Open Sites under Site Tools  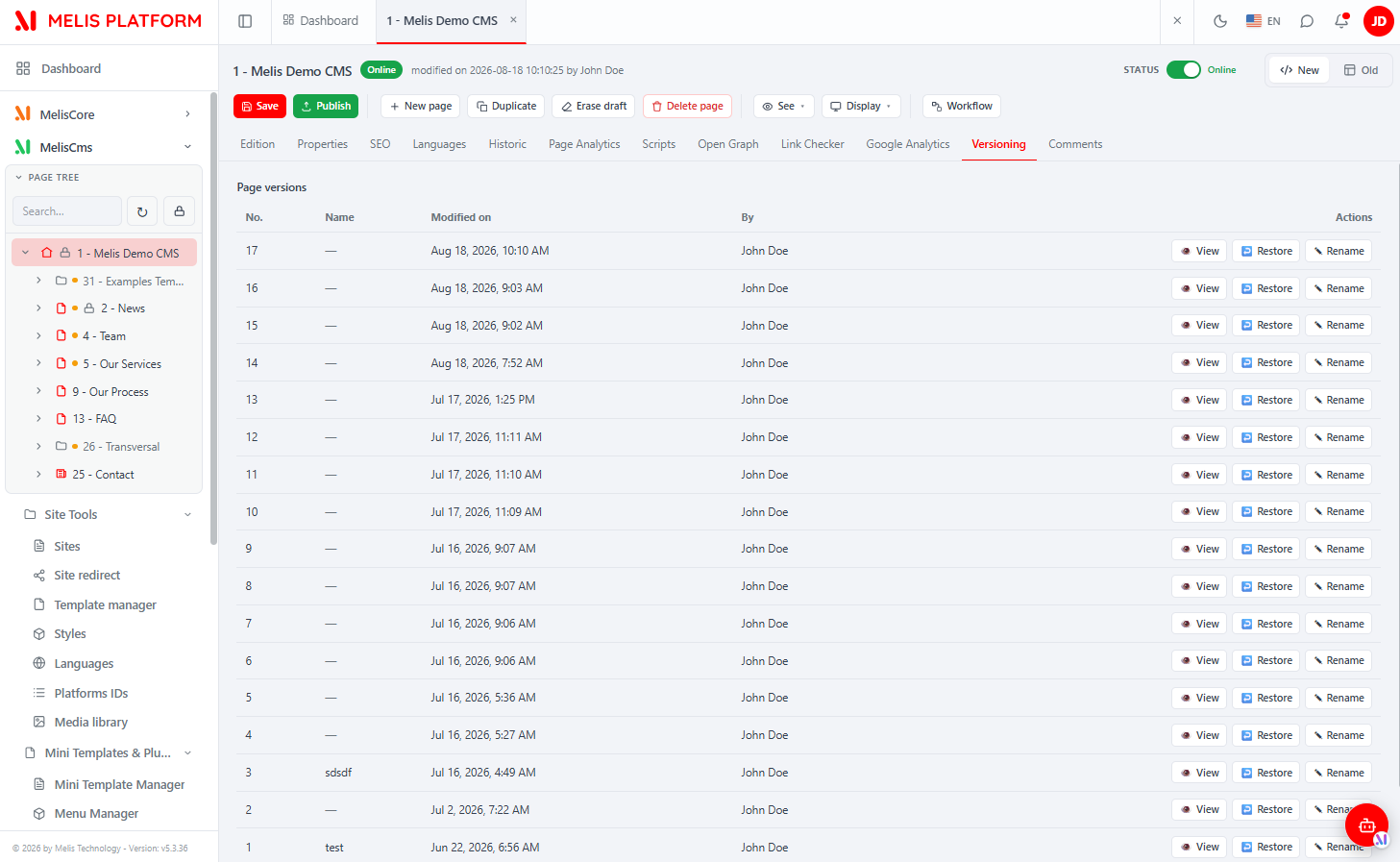(x=66, y=546)
